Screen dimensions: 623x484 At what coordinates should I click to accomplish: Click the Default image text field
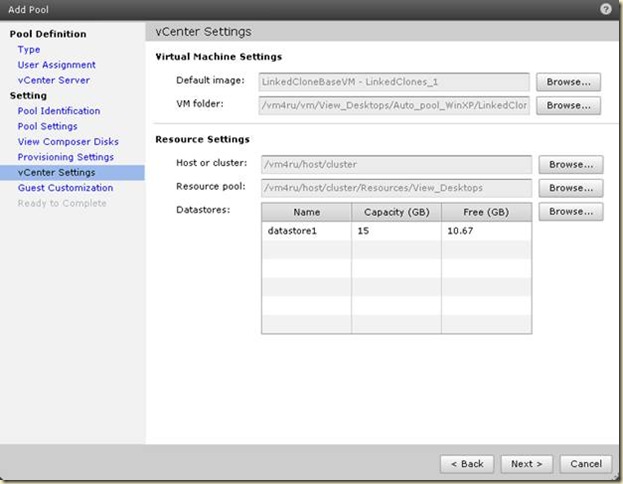coord(393,81)
